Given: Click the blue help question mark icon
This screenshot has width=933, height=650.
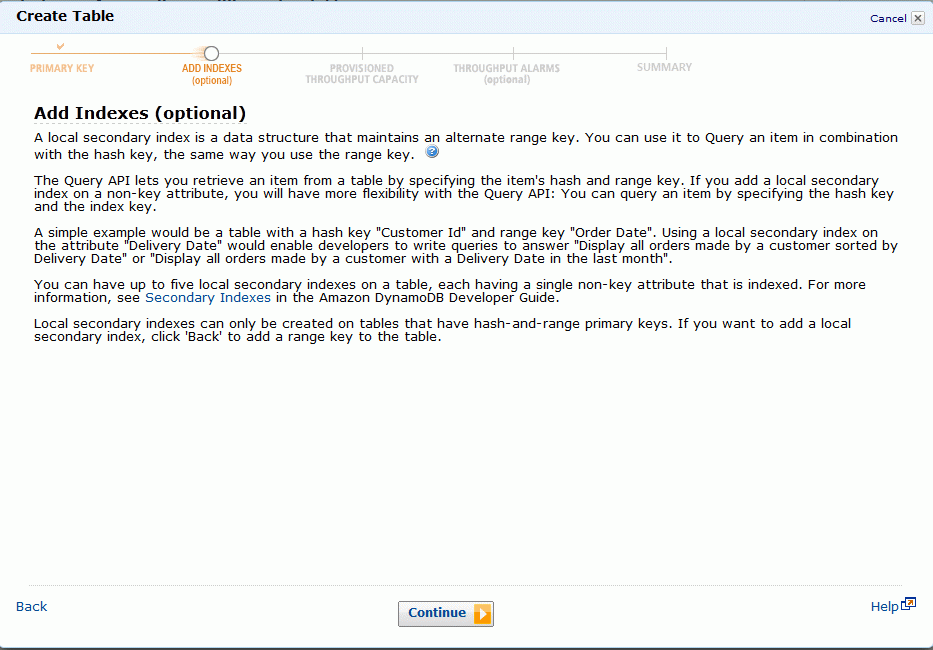Looking at the screenshot, I should pyautogui.click(x=433, y=152).
